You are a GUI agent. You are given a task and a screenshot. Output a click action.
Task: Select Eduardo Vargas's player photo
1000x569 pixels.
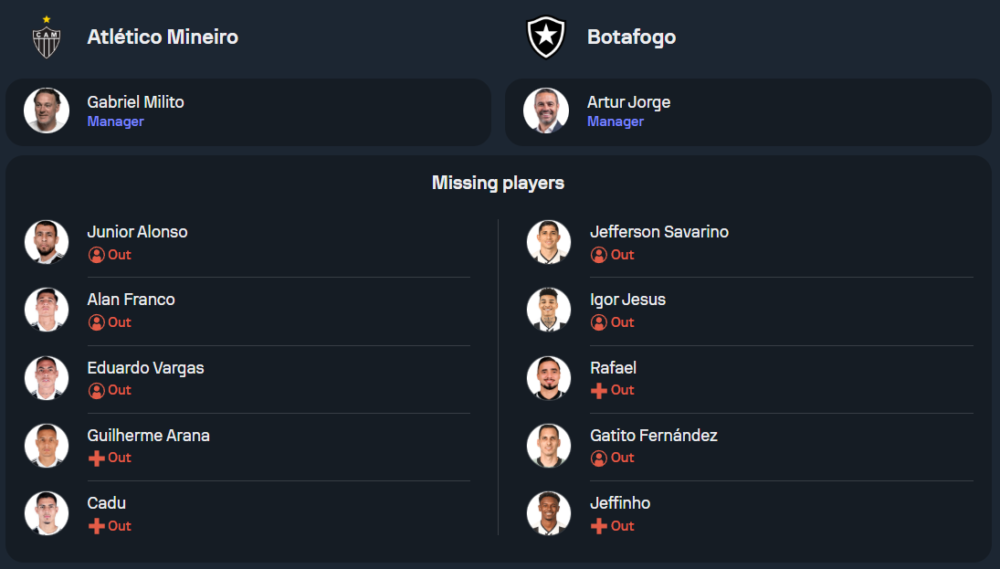pos(46,378)
